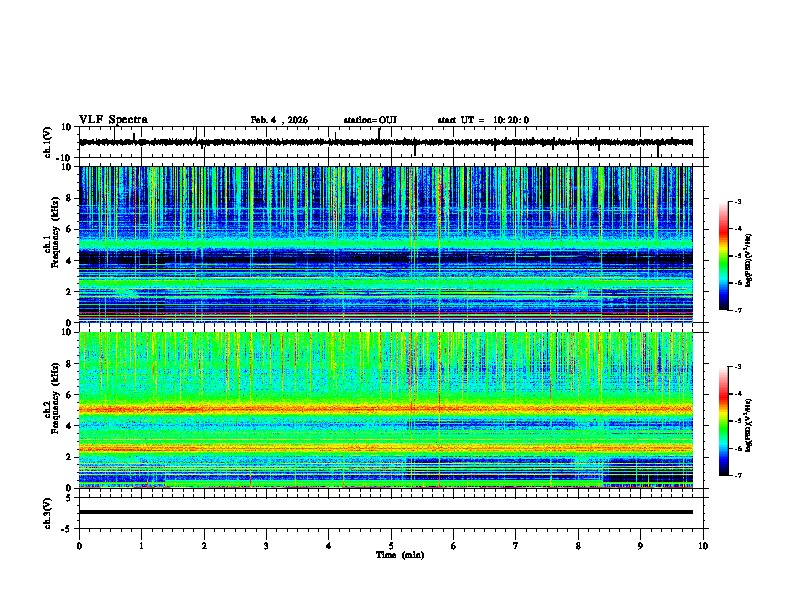Click the ch.2 spectrogram color scale bar
This screenshot has width=792, height=612.
[724, 421]
